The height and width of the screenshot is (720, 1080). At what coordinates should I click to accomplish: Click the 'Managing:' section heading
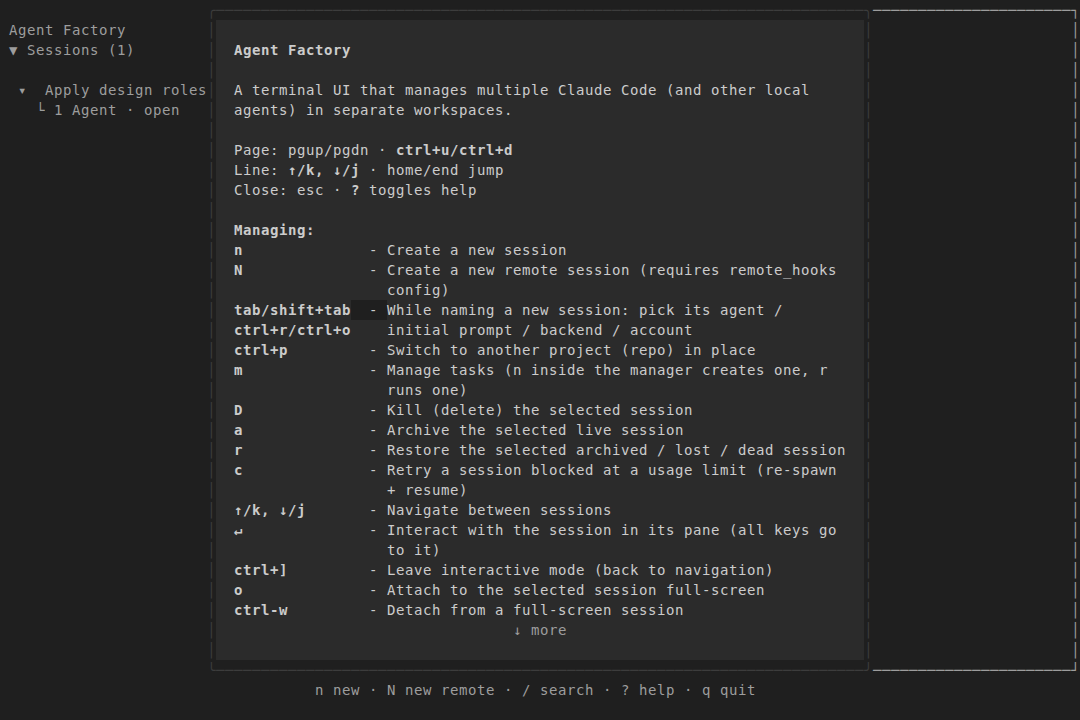[x=273, y=230]
